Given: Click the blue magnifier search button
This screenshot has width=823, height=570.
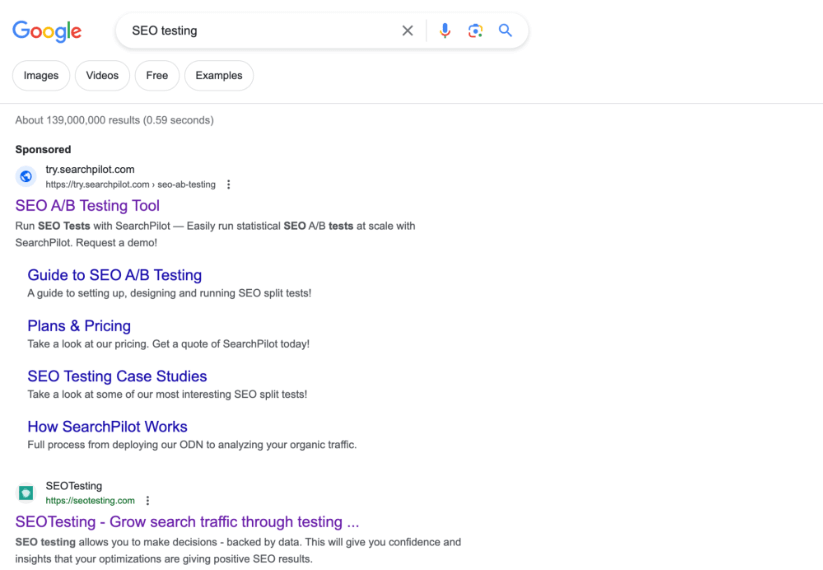Looking at the screenshot, I should (505, 31).
